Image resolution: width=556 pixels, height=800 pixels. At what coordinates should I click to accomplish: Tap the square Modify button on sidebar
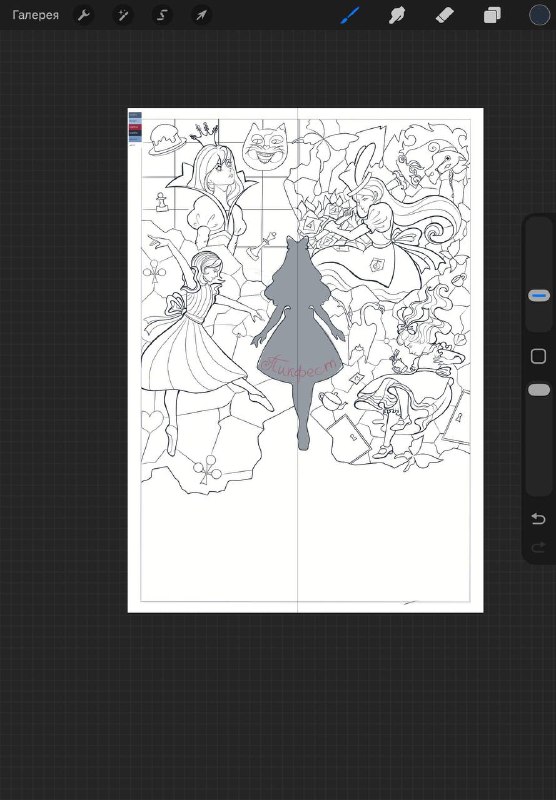pos(538,356)
